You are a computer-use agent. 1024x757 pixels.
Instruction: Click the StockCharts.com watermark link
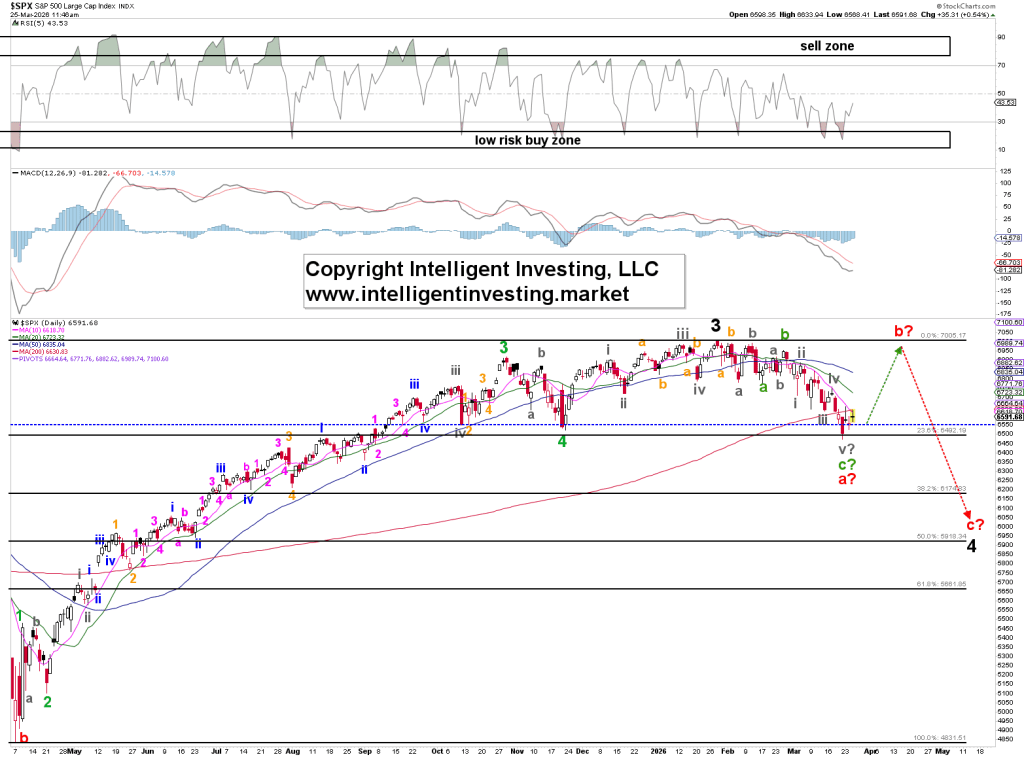[x=977, y=5]
